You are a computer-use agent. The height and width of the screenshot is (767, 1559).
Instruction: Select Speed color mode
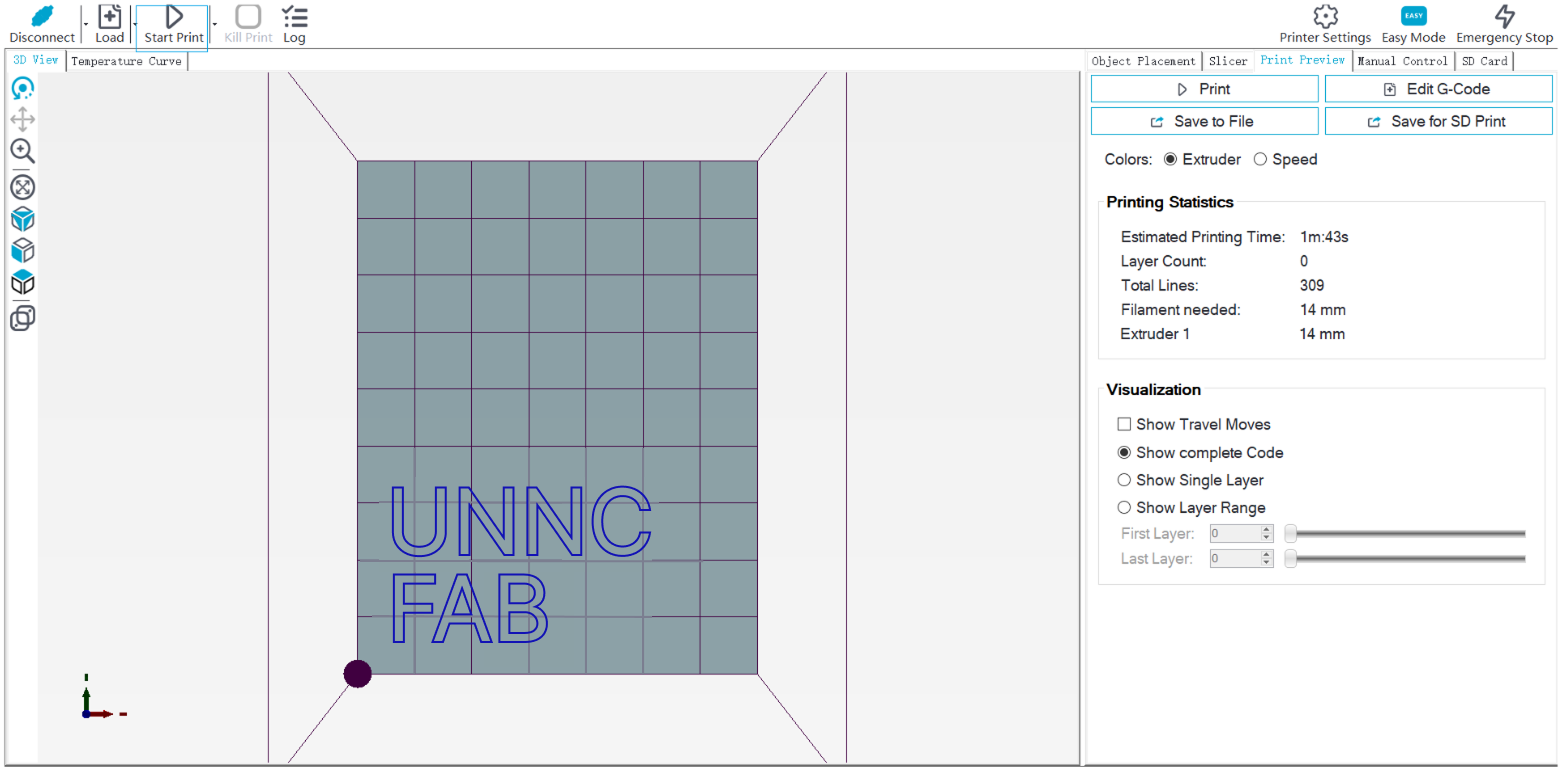point(1260,159)
